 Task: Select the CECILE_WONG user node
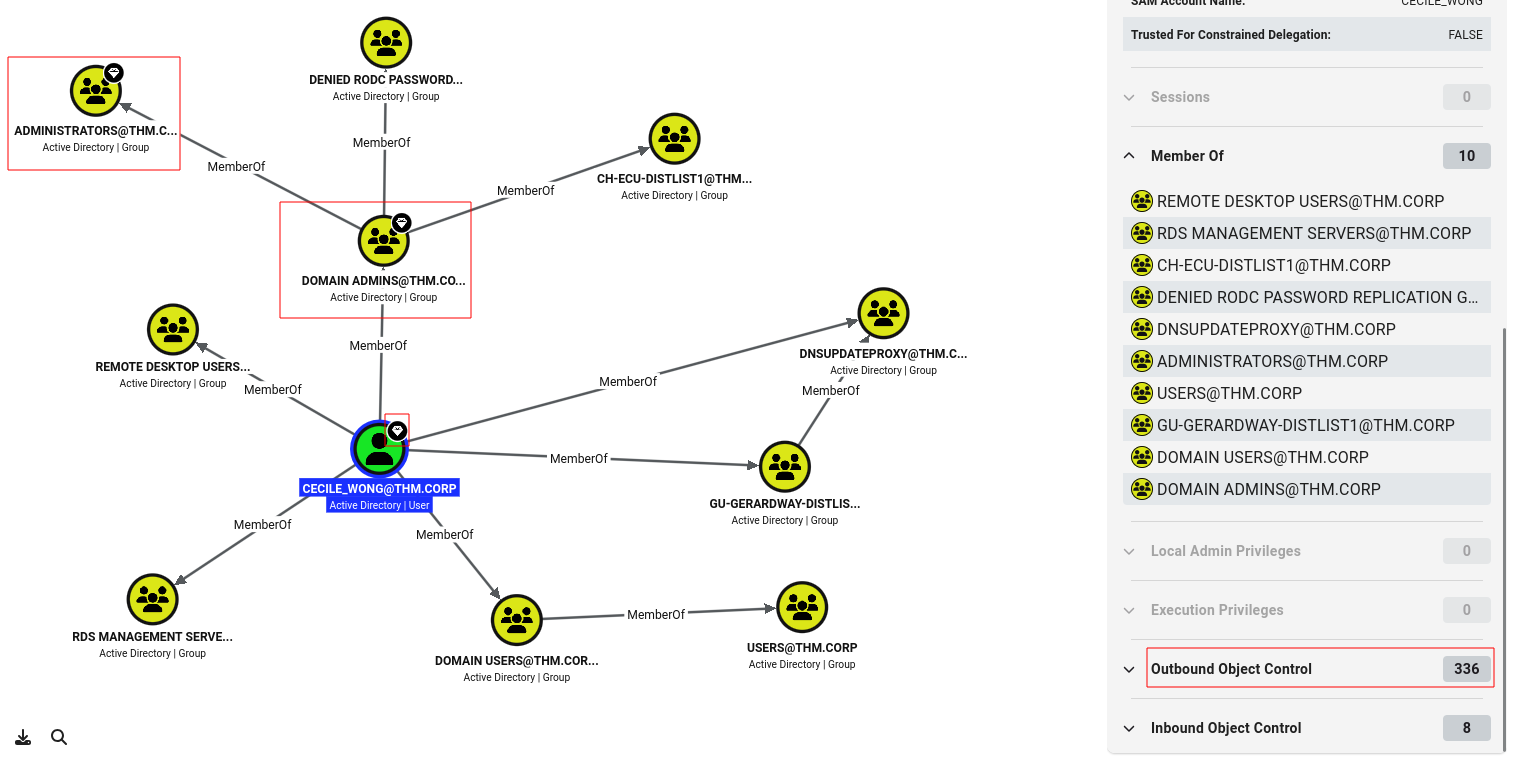(379, 450)
